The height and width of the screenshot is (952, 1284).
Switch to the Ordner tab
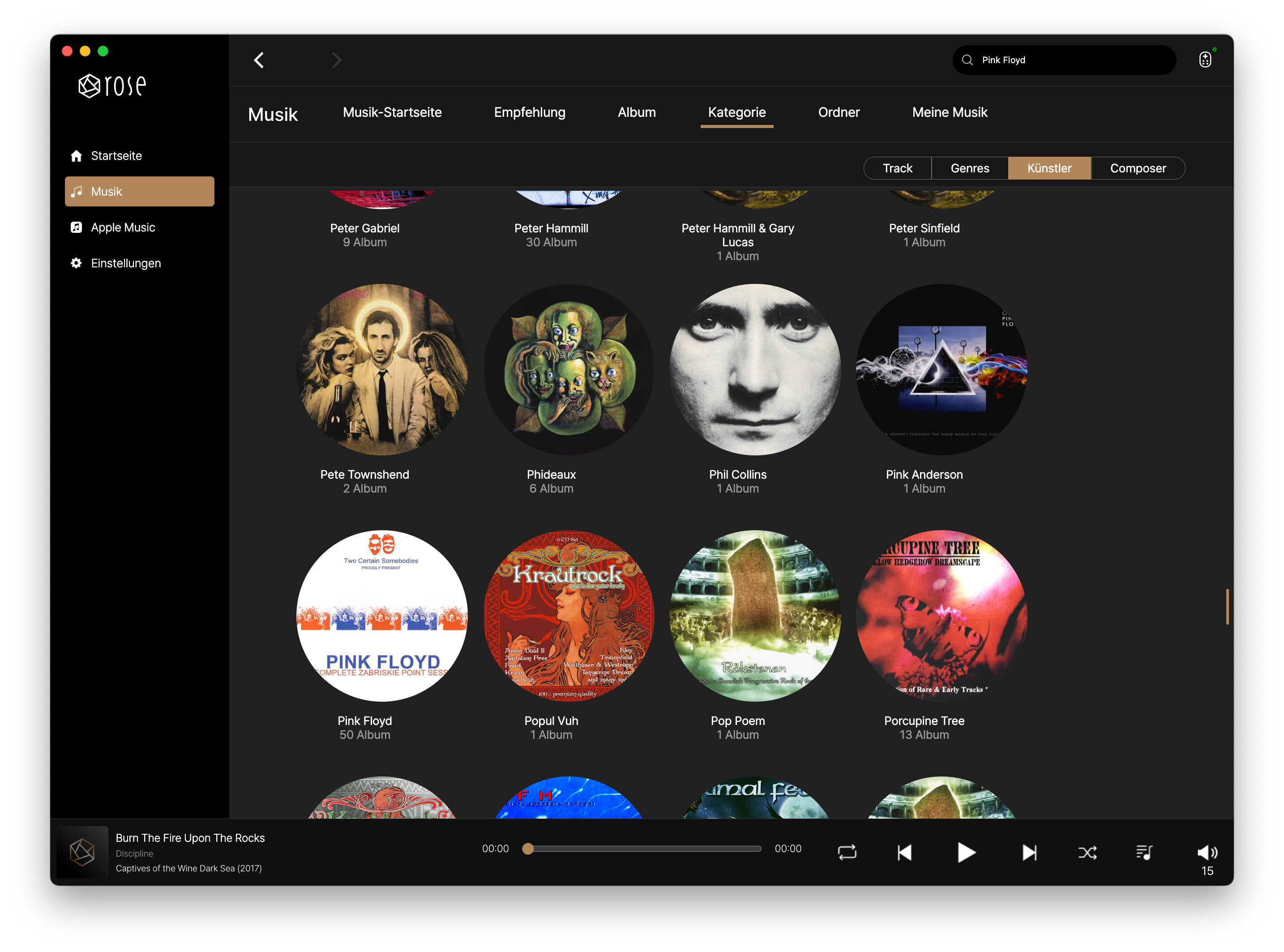[839, 112]
